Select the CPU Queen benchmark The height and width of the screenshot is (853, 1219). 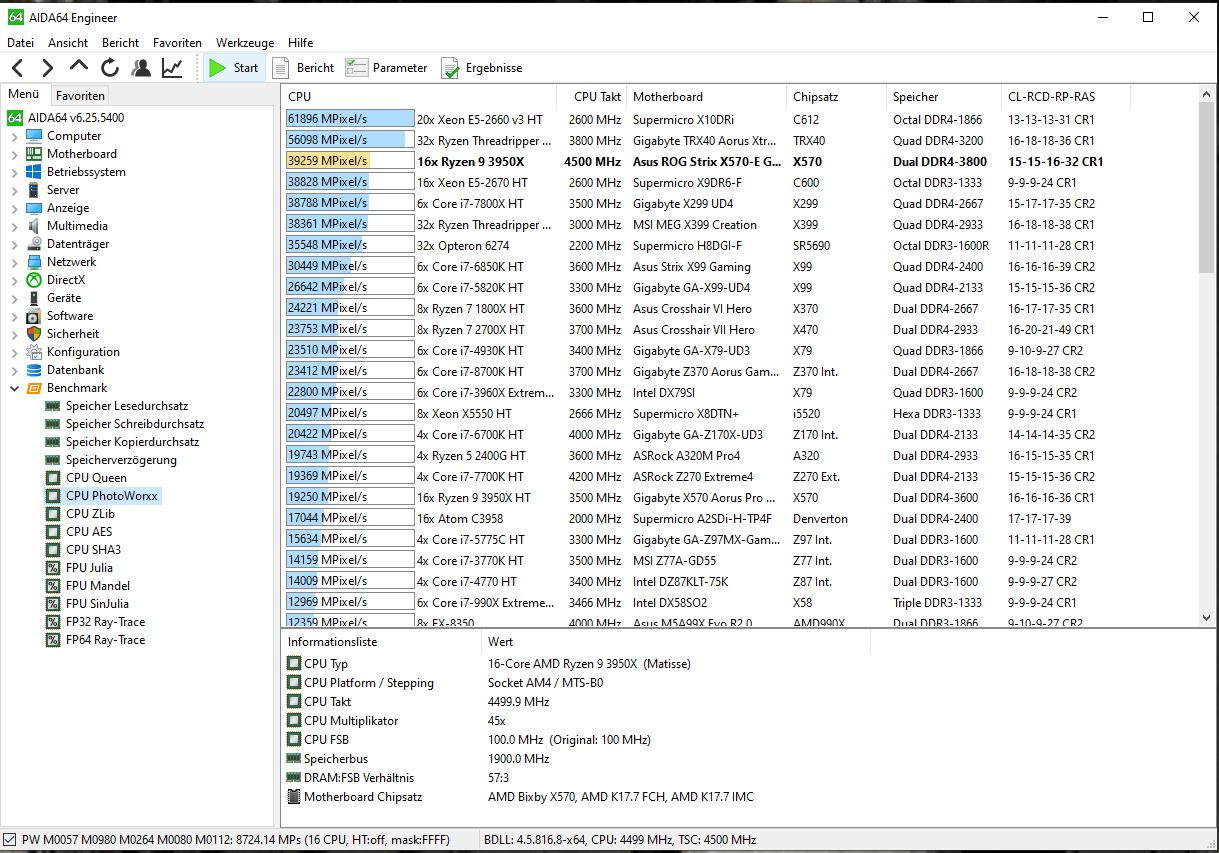pyautogui.click(x=96, y=478)
